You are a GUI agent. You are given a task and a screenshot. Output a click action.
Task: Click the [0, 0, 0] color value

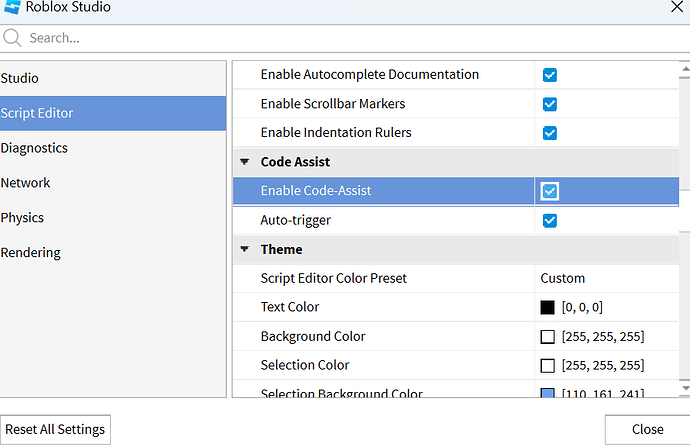[x=582, y=307]
